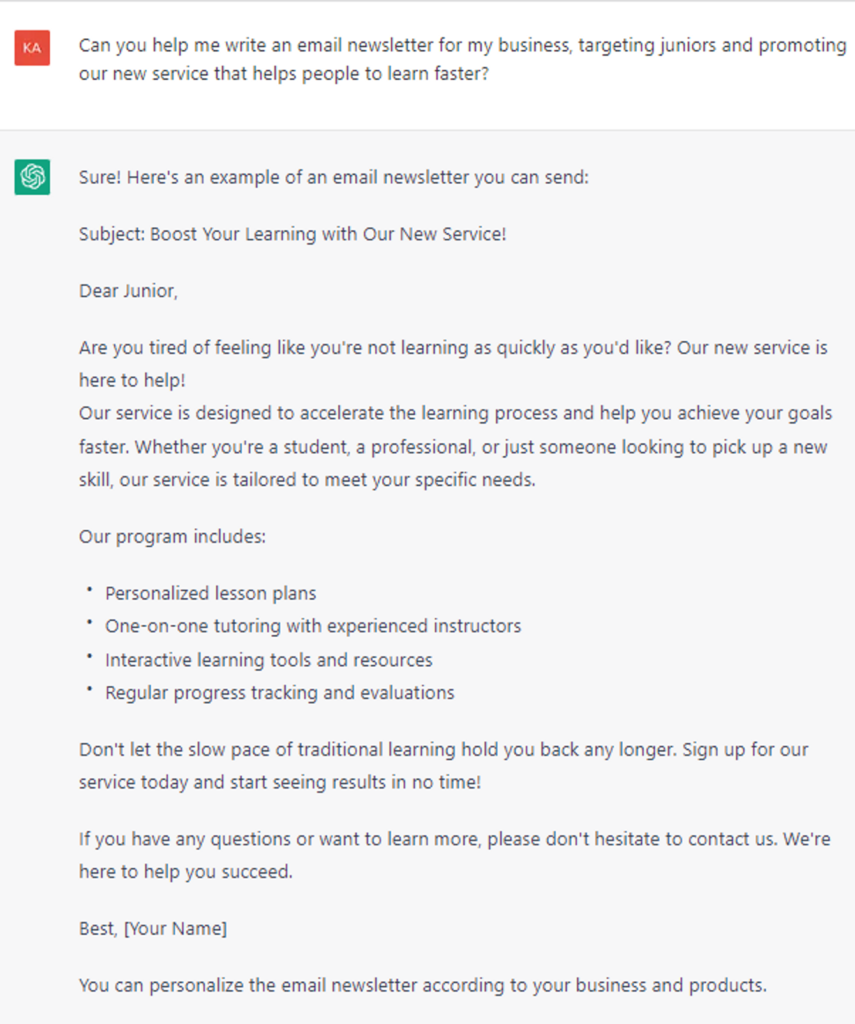Click the 'Sure! Here's an example' line
This screenshot has width=855, height=1024.
coord(334,178)
